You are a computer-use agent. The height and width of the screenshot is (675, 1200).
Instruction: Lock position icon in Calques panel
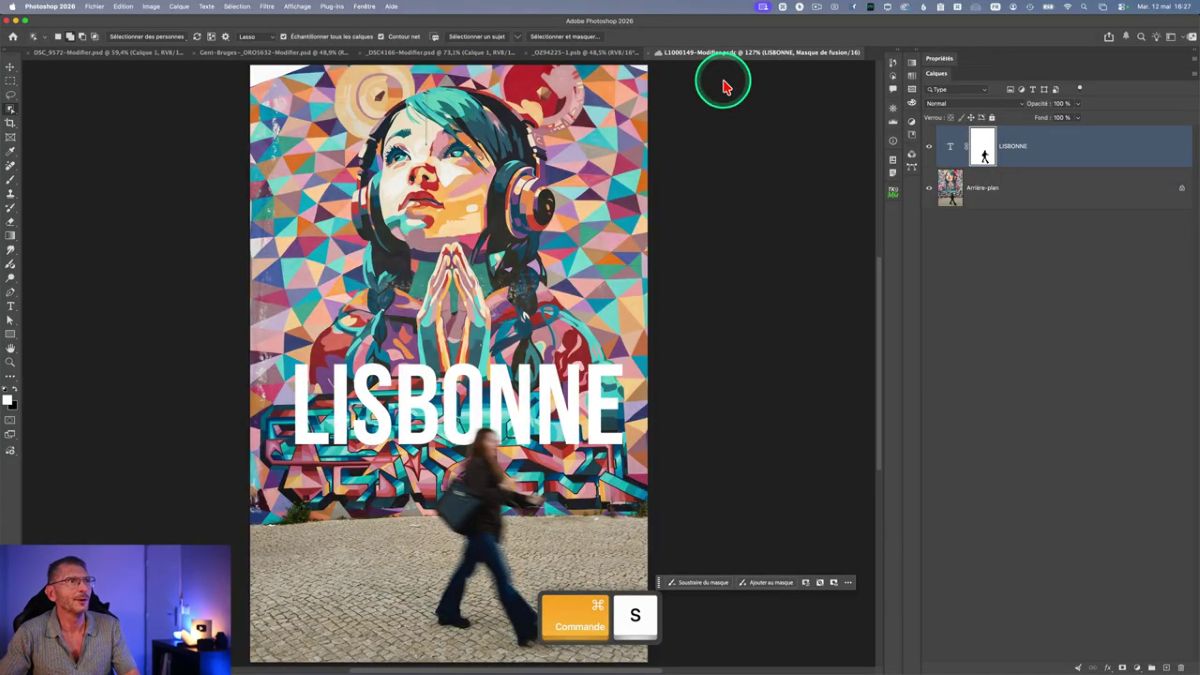971,118
